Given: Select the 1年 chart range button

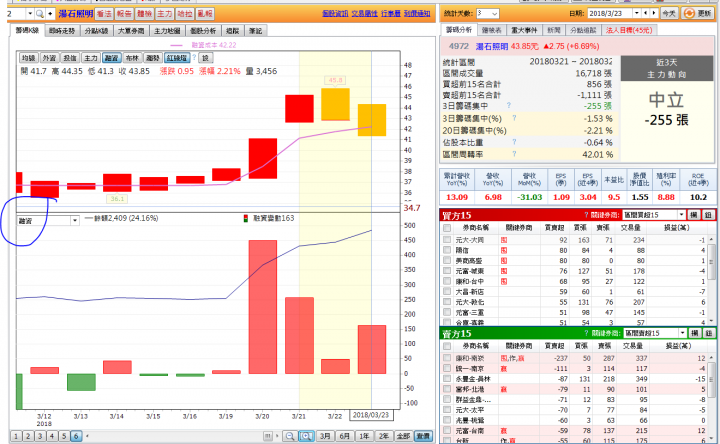Looking at the screenshot, I should click(x=364, y=436).
